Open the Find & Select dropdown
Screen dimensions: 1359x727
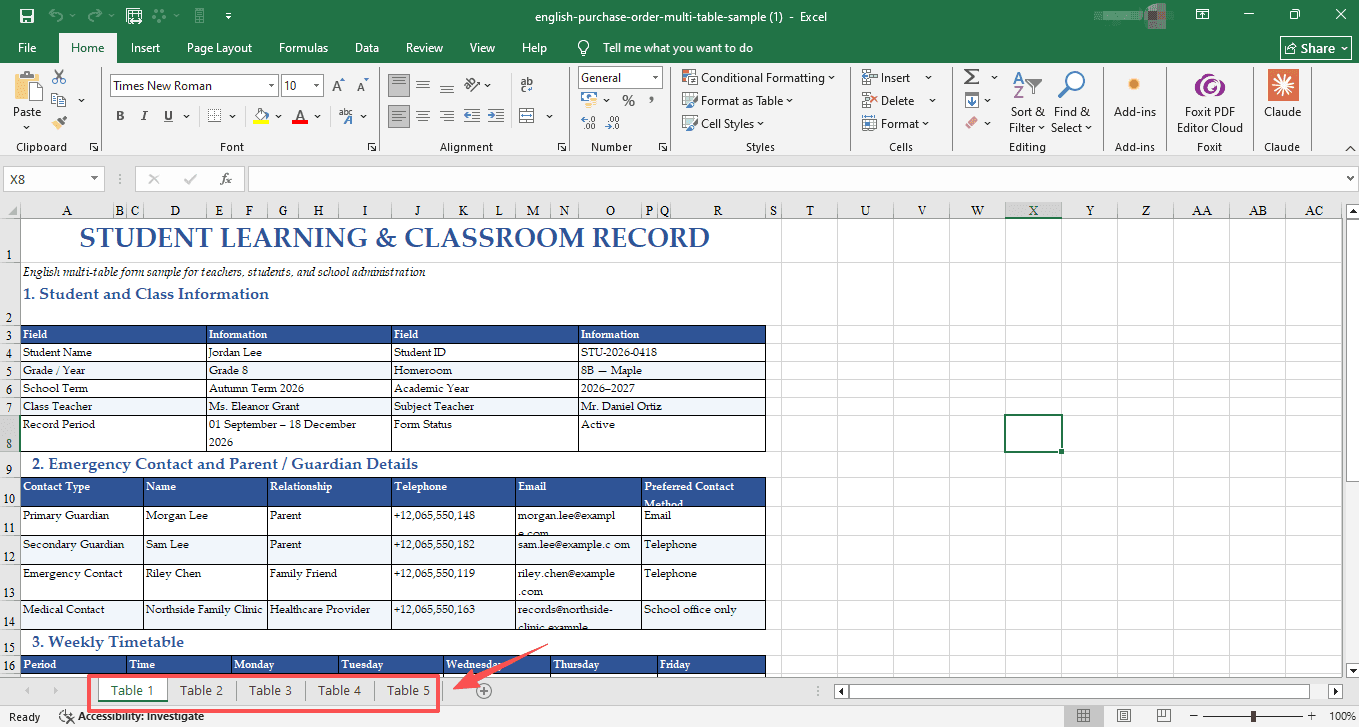pyautogui.click(x=1071, y=102)
